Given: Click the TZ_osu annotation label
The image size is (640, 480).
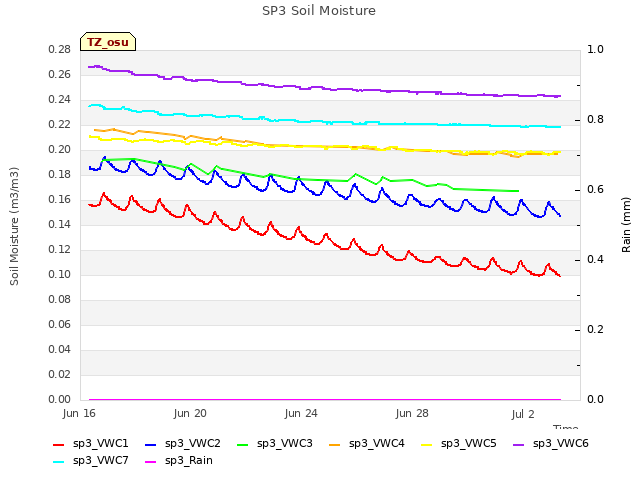Looking at the screenshot, I should [108, 42].
